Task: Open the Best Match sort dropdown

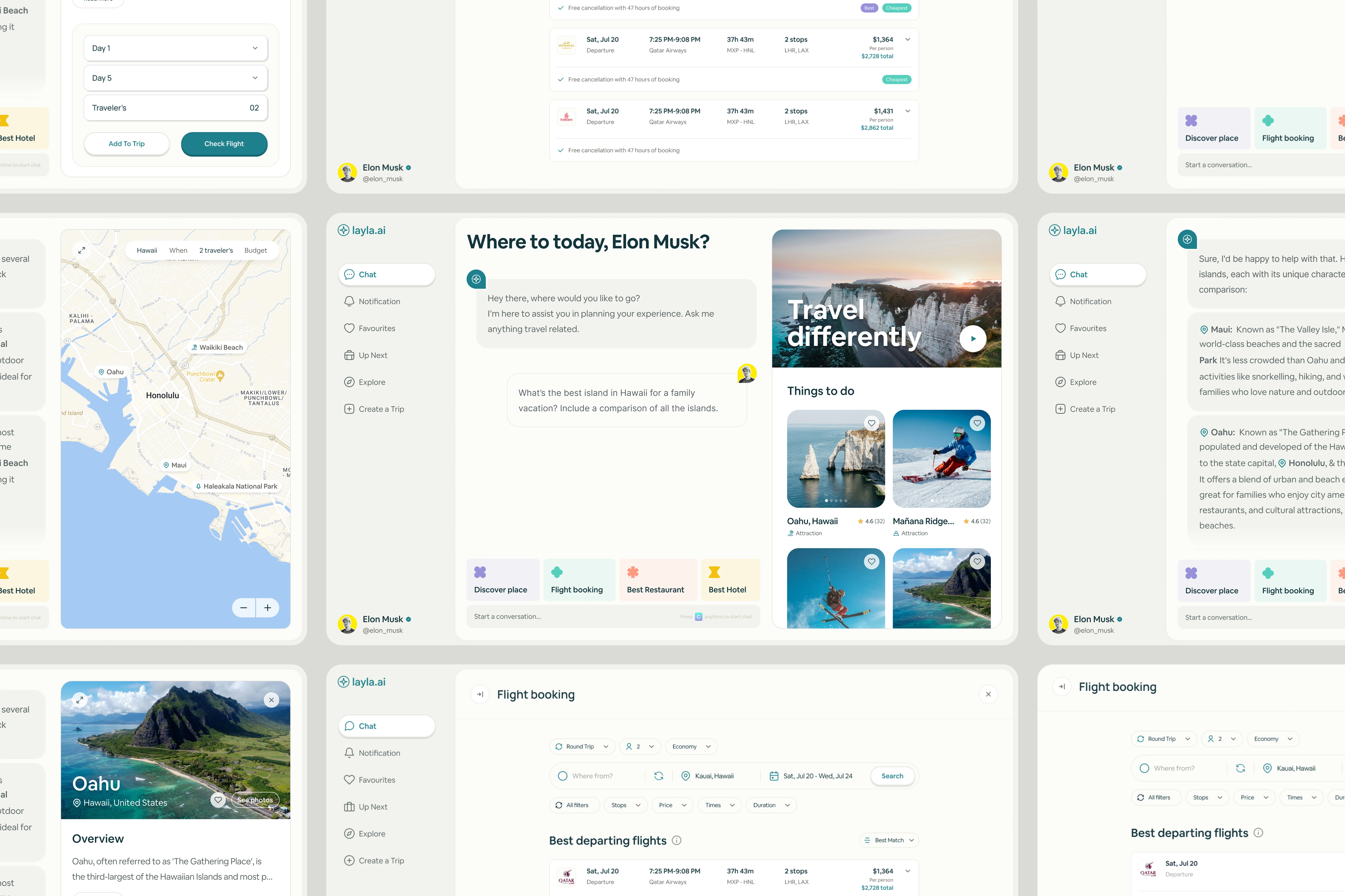Action: click(889, 840)
